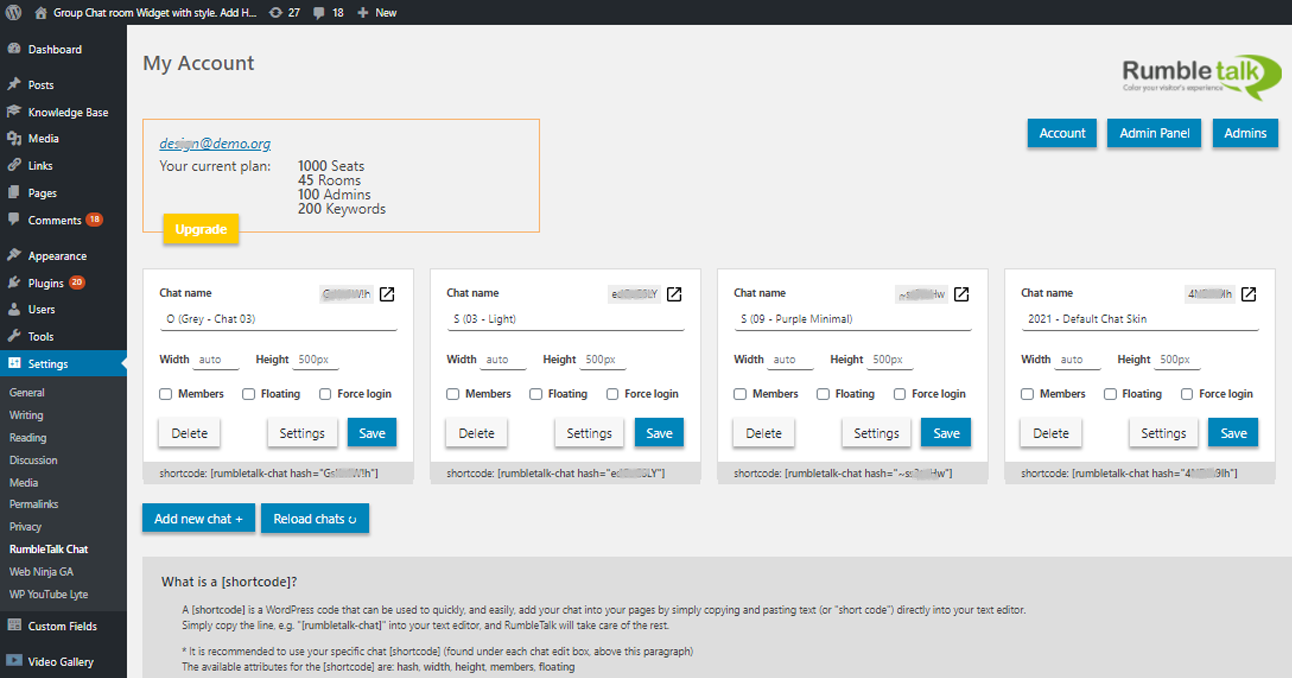Click the RumbleTalk logo

tap(1201, 77)
